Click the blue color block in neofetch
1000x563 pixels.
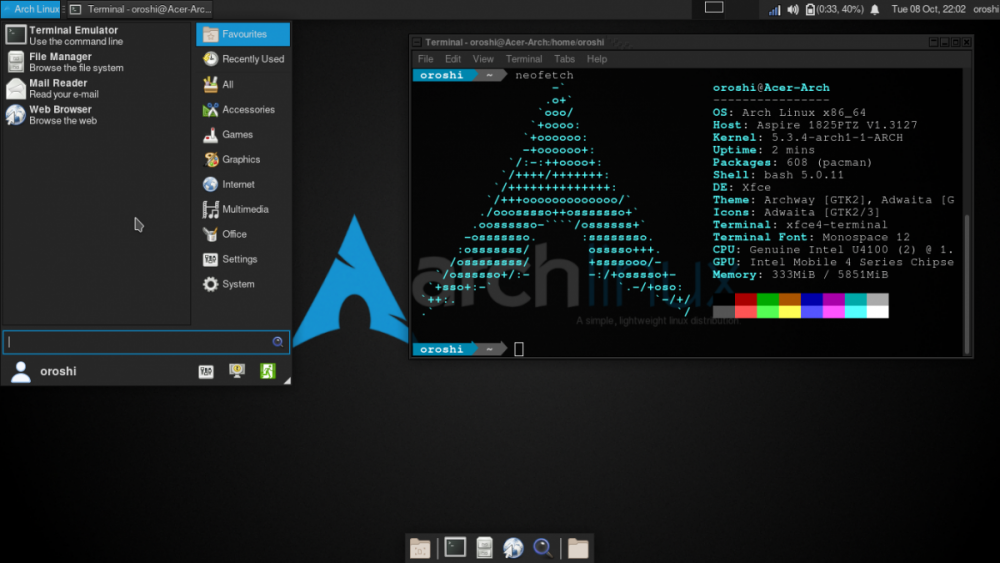(811, 300)
